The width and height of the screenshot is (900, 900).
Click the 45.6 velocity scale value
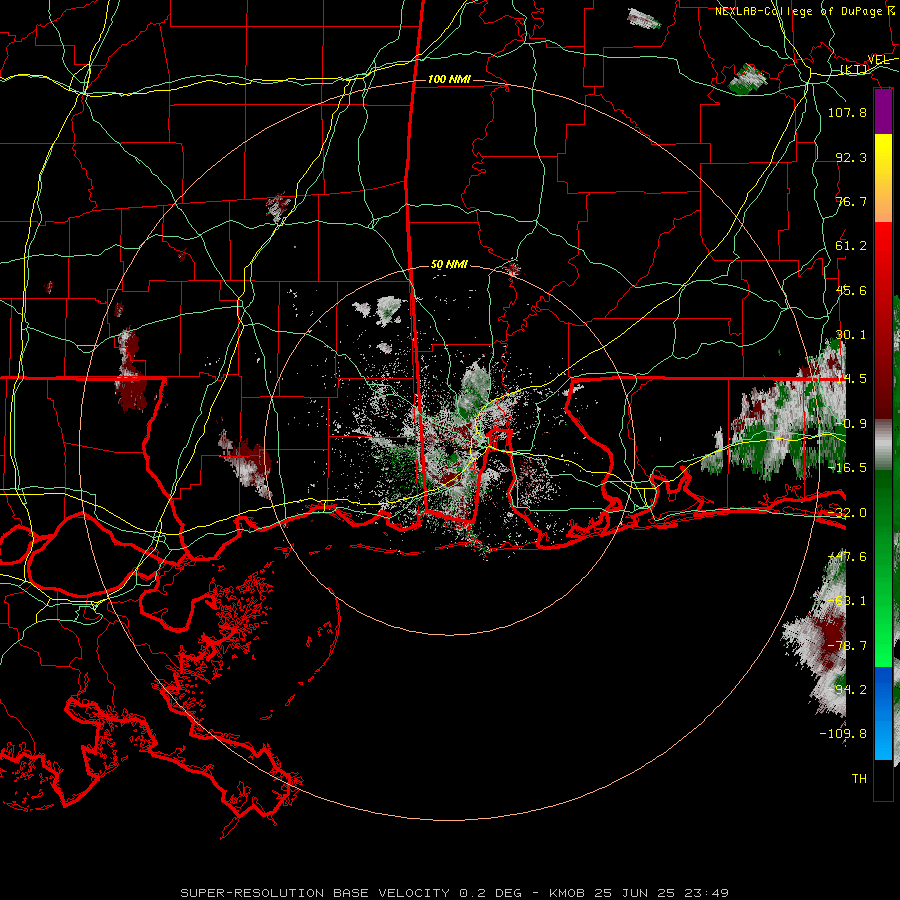click(x=851, y=290)
